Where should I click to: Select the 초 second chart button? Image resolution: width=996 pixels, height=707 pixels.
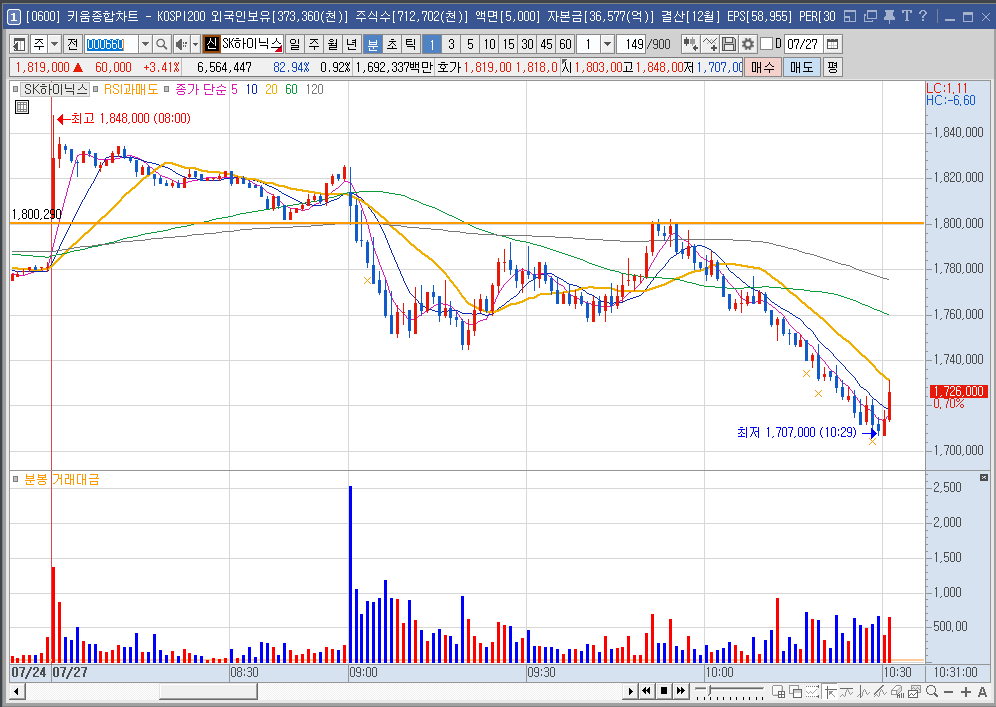(x=391, y=44)
